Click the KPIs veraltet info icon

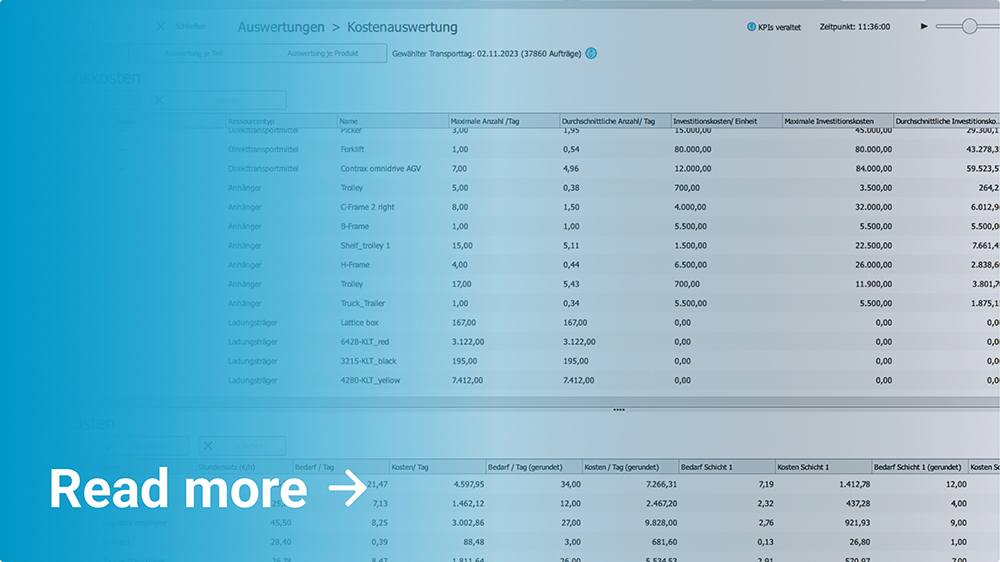752,27
